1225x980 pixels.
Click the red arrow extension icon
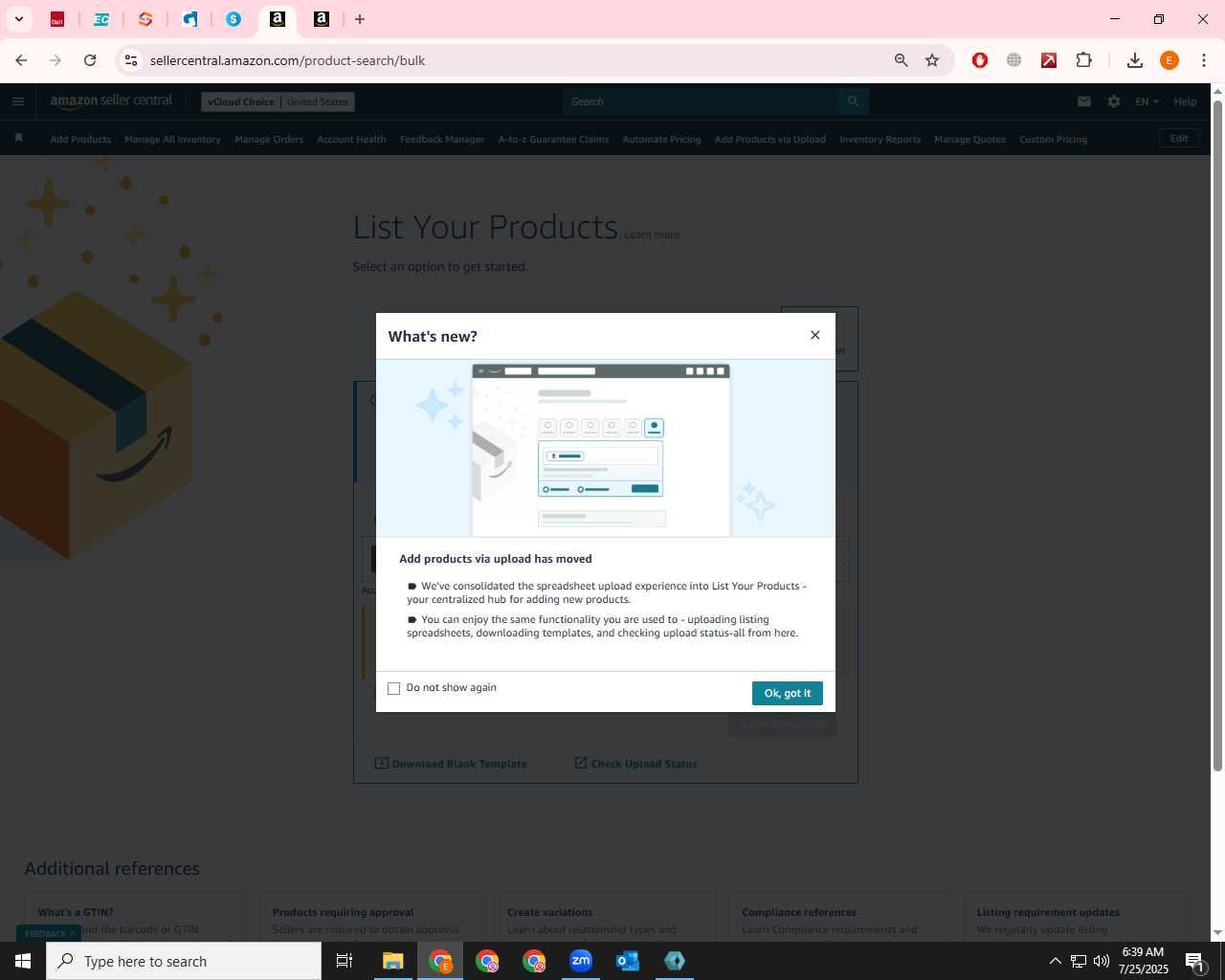tap(1049, 60)
